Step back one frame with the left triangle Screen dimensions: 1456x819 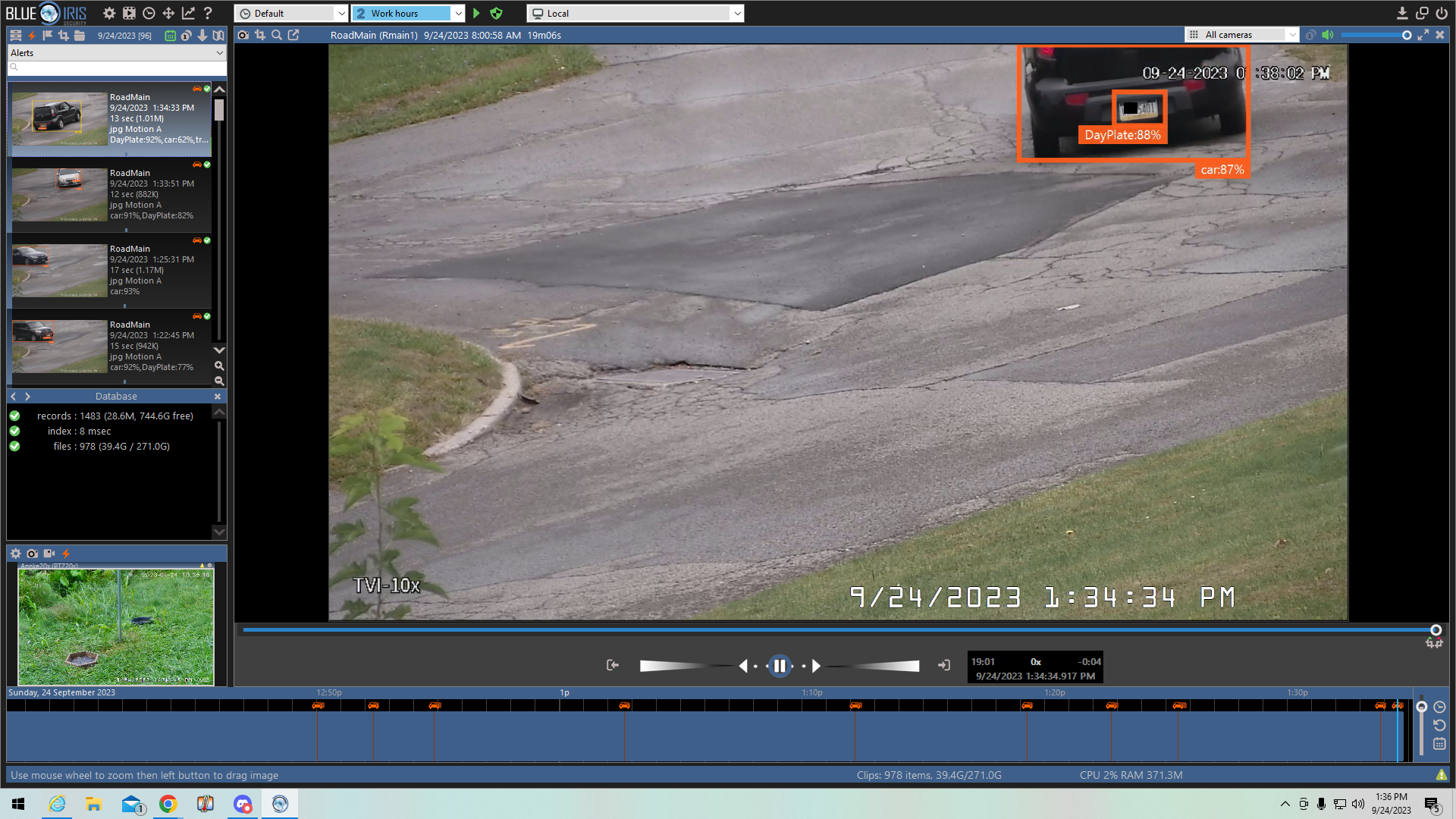click(x=743, y=666)
